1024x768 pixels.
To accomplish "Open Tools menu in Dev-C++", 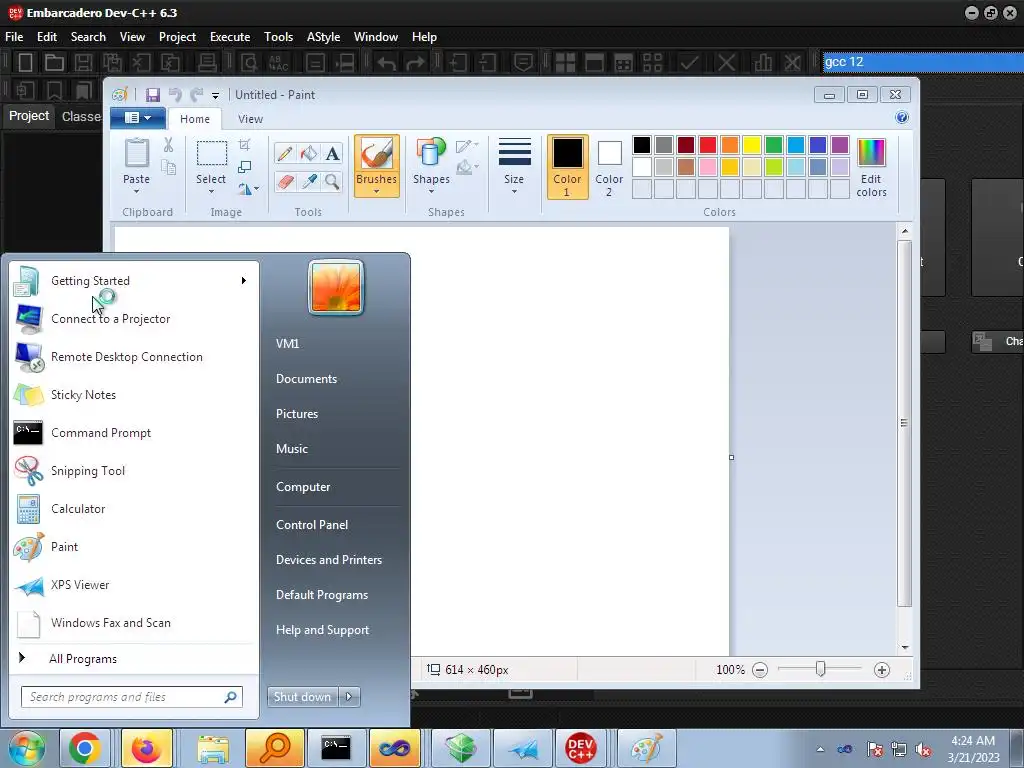I will (278, 37).
